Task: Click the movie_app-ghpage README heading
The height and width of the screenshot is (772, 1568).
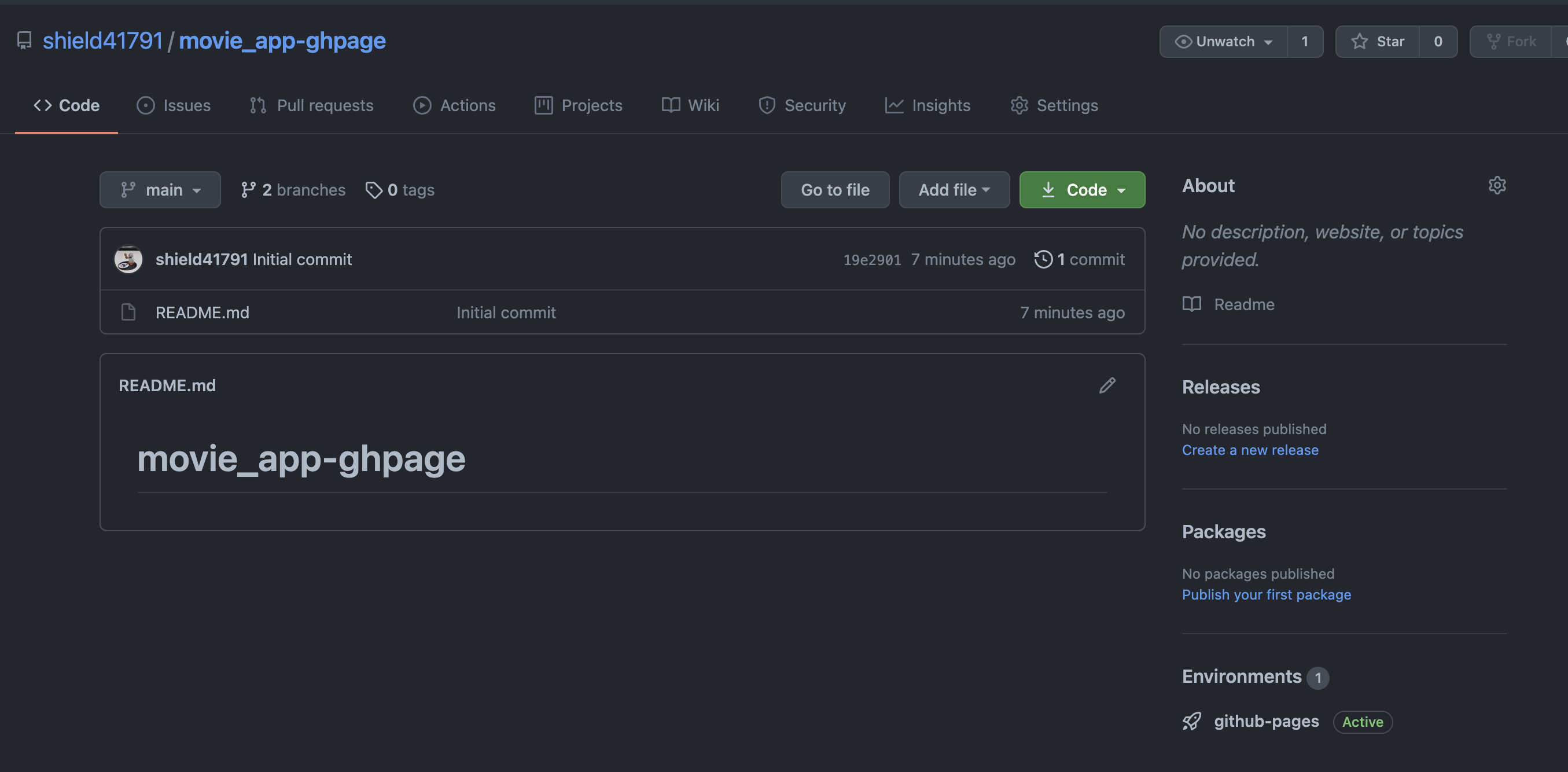Action: coord(301,458)
